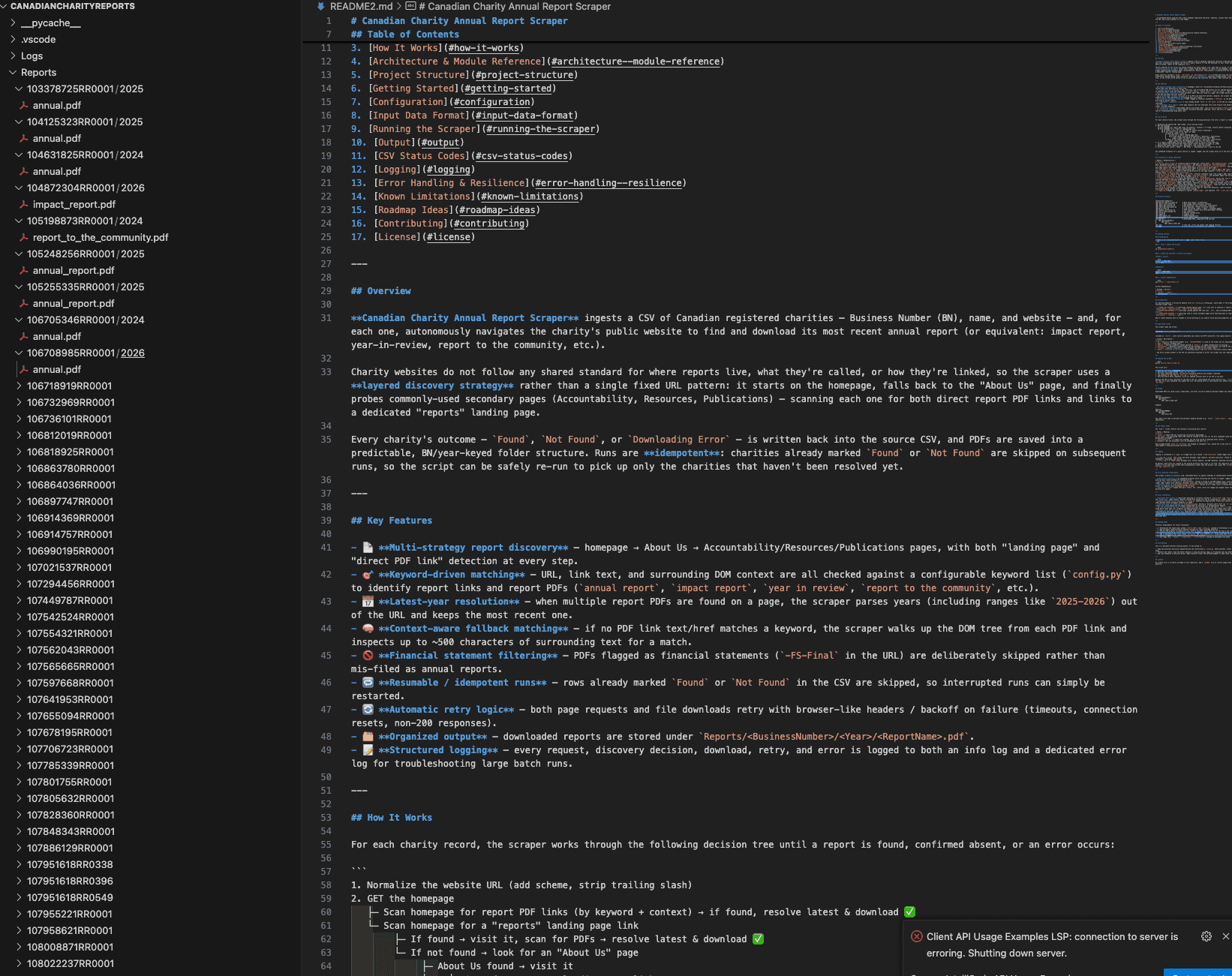Viewport: 1232px width, 976px height.
Task: Select folder 107294456RR0001
Action: 71,584
